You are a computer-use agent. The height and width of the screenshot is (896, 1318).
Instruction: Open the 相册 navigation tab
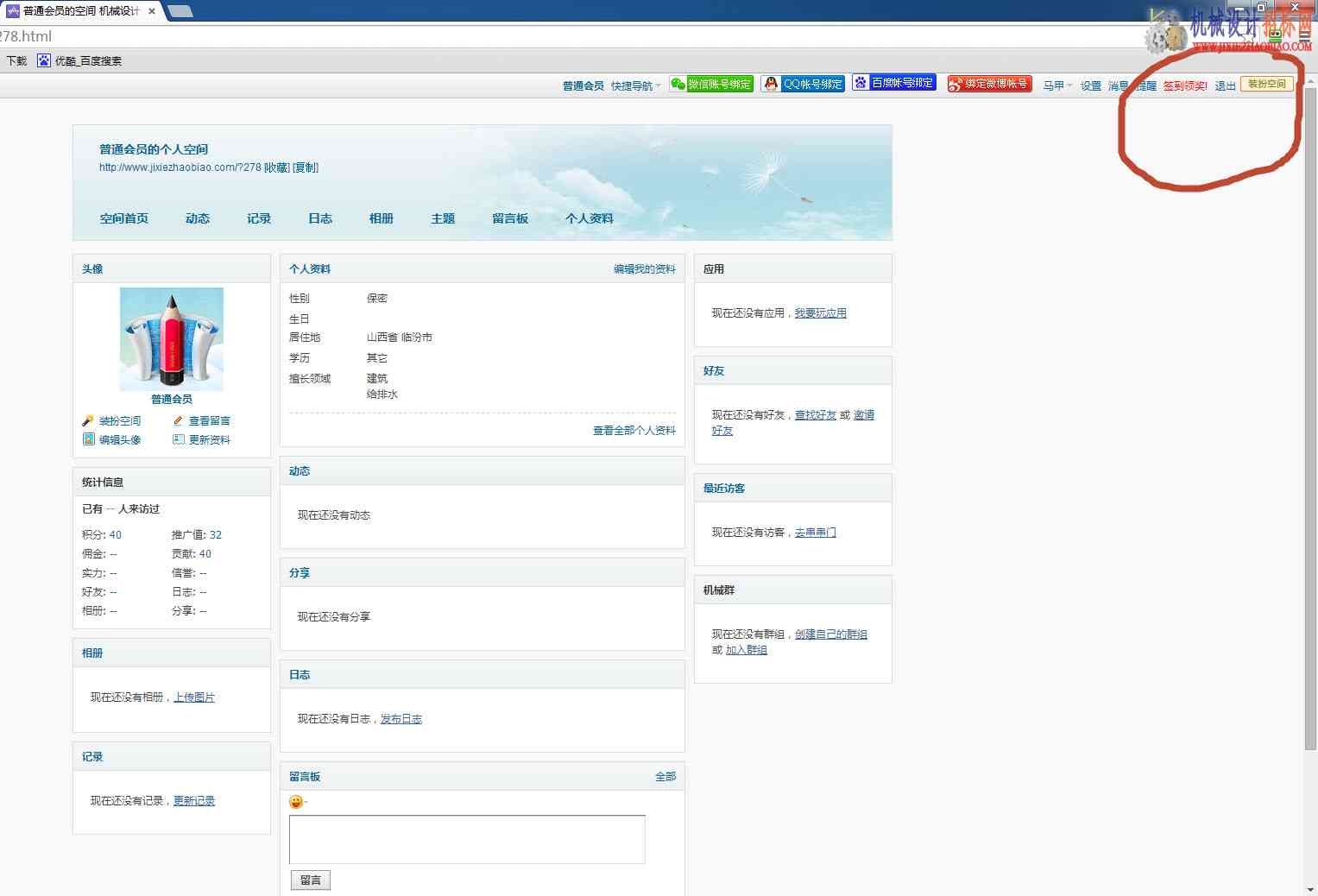(382, 218)
